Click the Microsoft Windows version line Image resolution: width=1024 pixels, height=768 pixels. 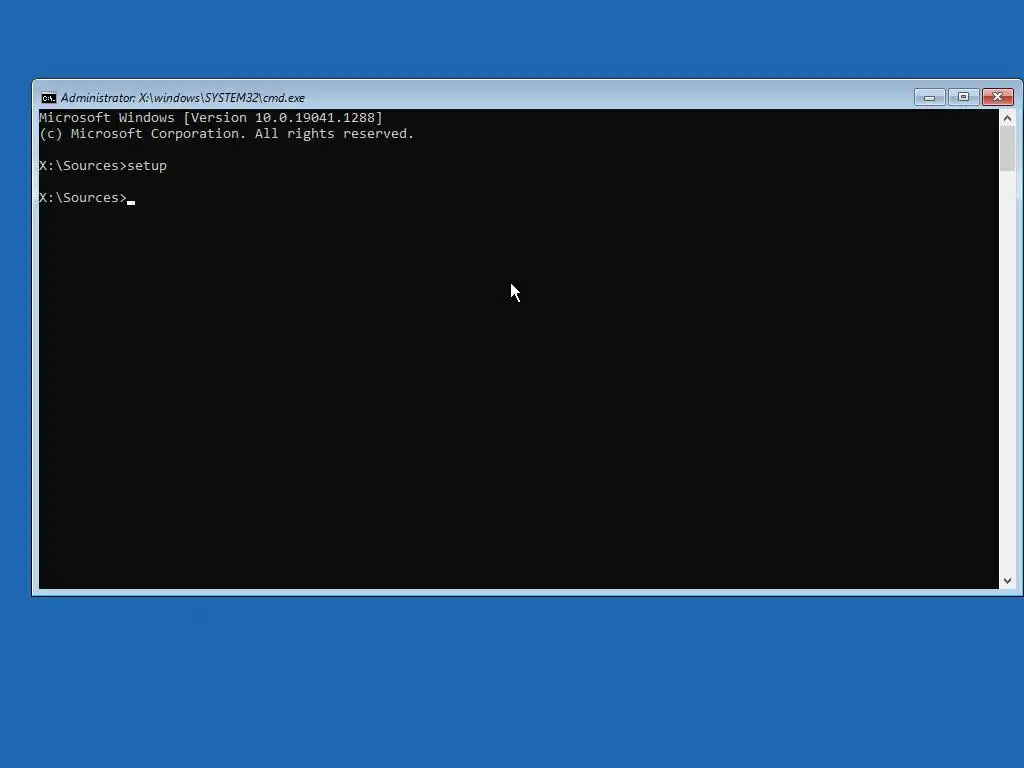[211, 118]
